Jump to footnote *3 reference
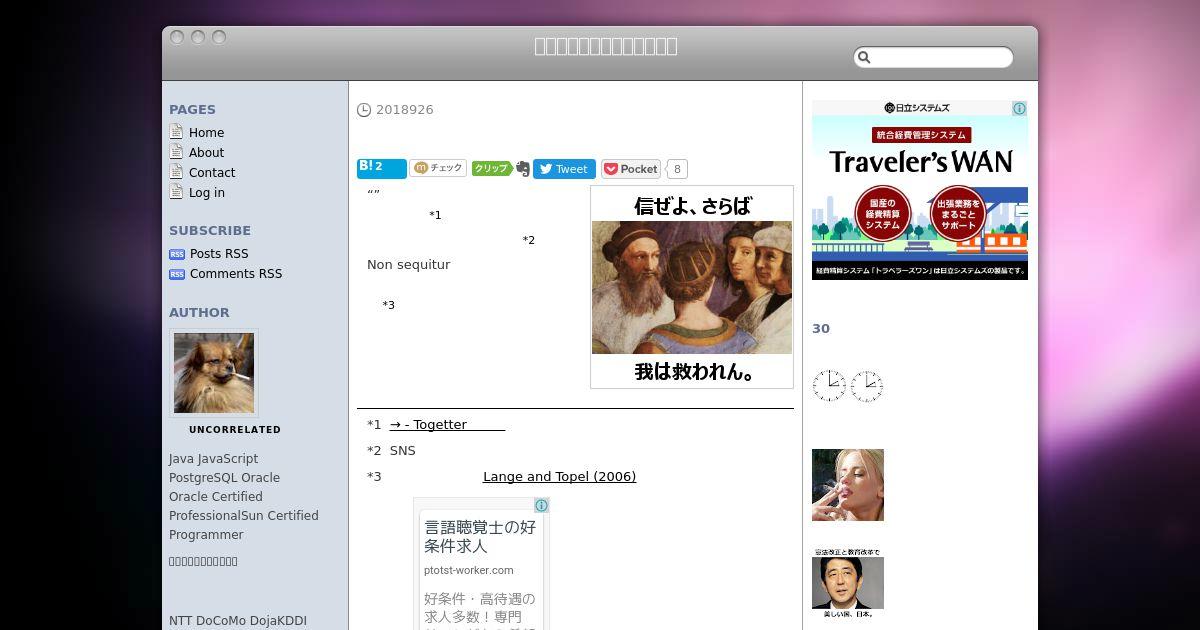The width and height of the screenshot is (1200, 630). 388,305
